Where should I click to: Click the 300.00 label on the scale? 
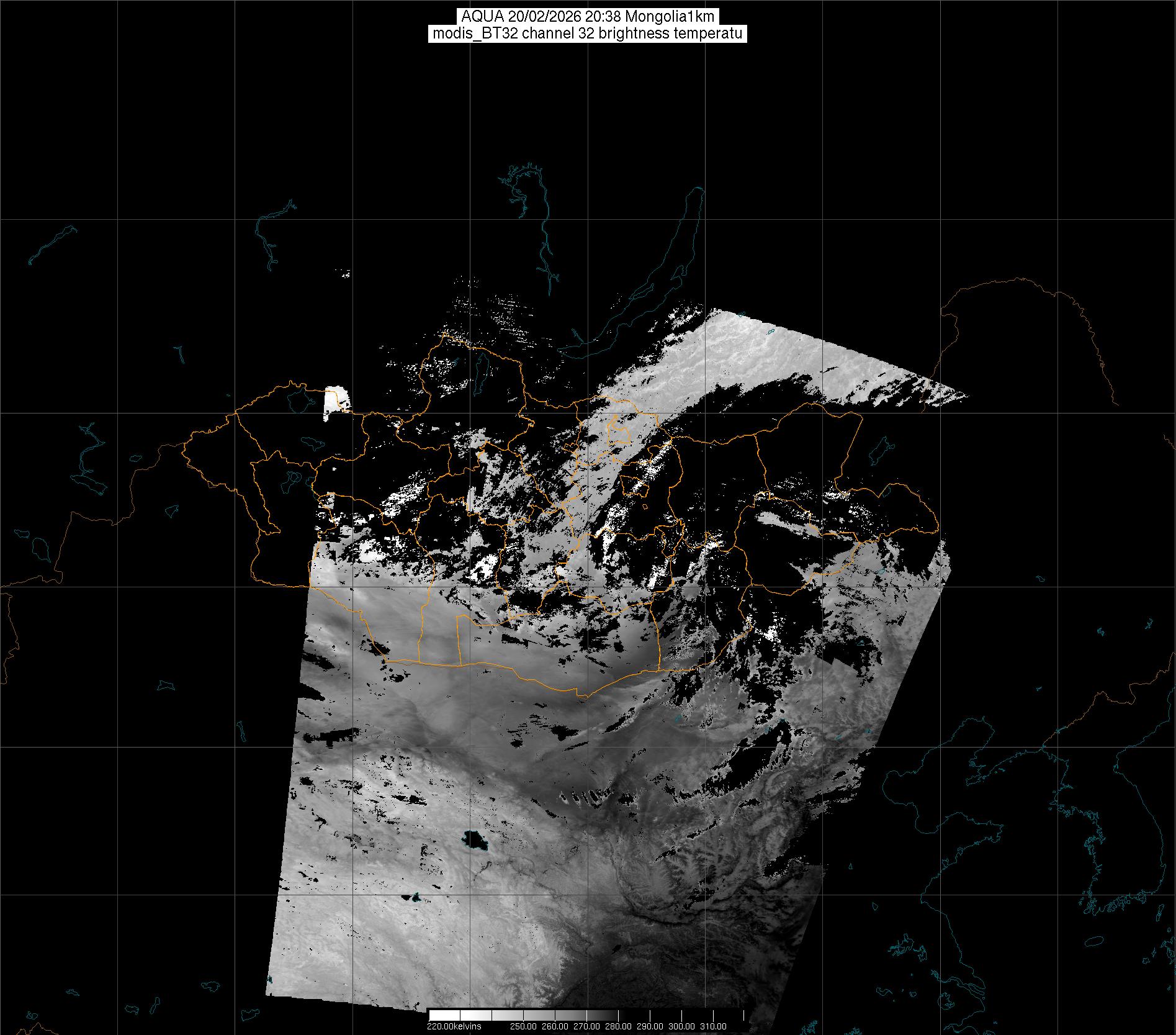[682, 1026]
